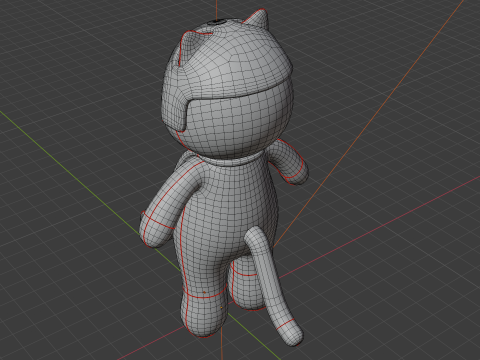
Task: Click the neck collar ring of the model
Action: click(x=230, y=162)
